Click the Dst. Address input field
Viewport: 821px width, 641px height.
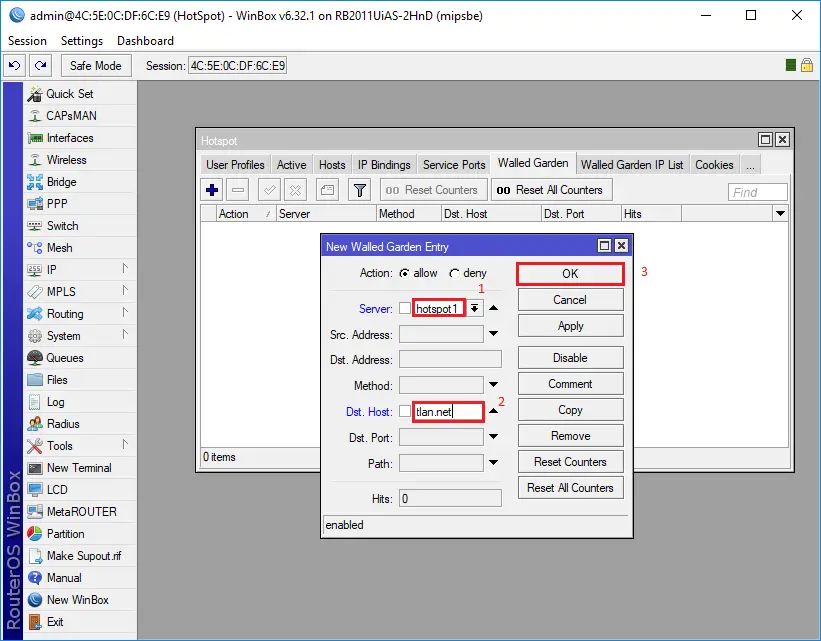tap(450, 359)
